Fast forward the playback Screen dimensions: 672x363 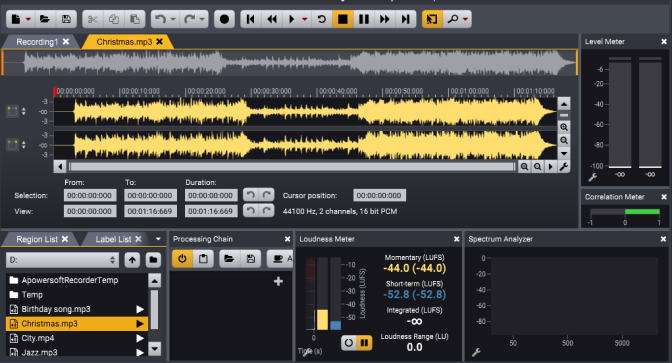tap(384, 19)
